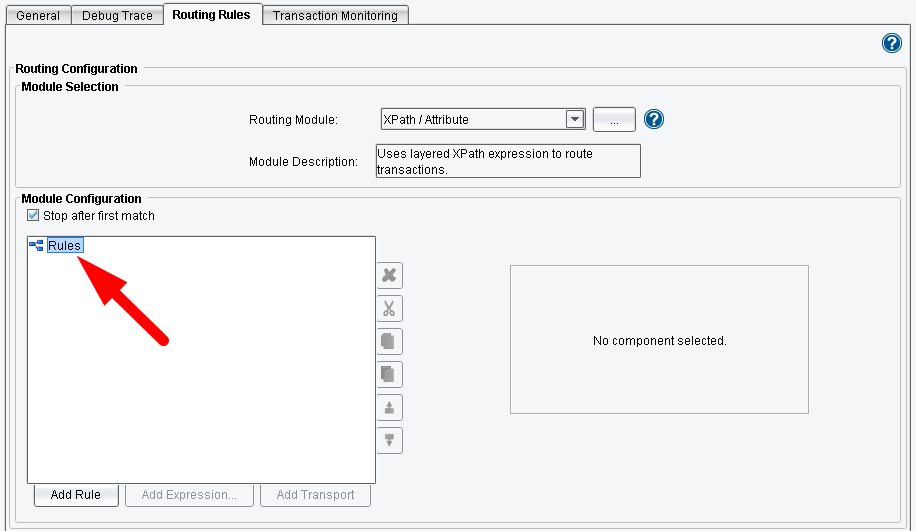Open the Routing Module dropdown arrow

[x=575, y=119]
